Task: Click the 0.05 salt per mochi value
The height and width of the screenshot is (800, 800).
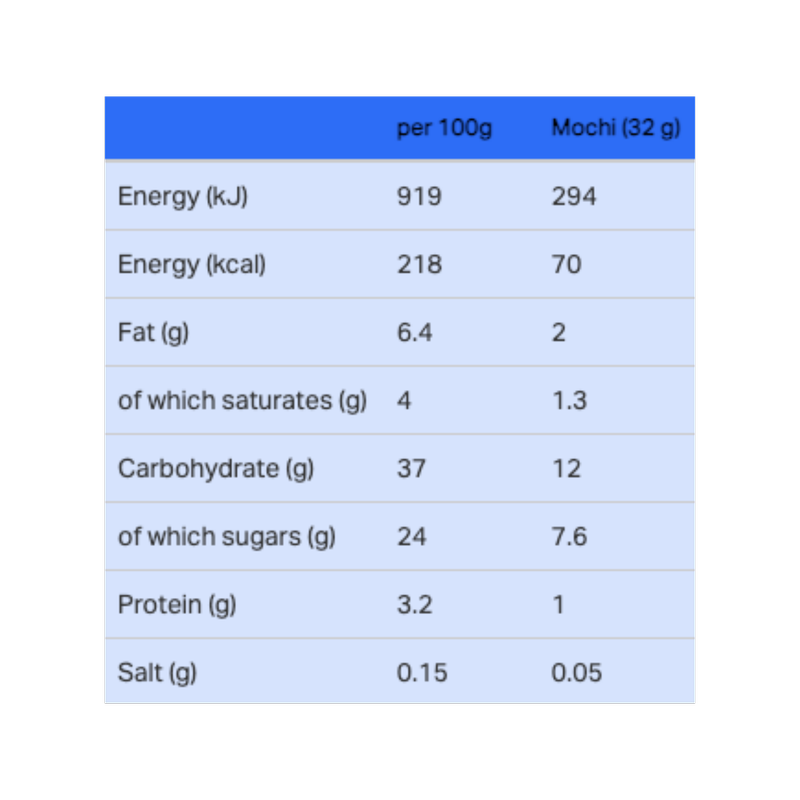Action: [x=577, y=672]
